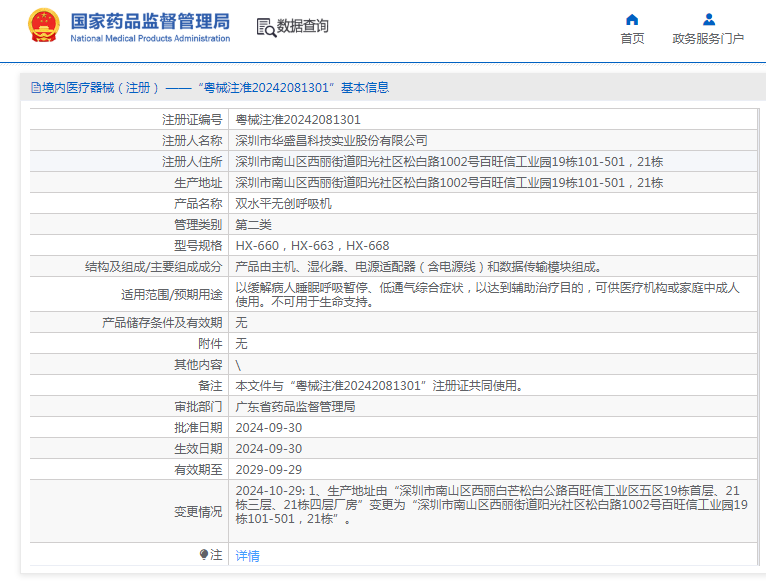Click product name 双水平无创呼吸机

point(283,204)
